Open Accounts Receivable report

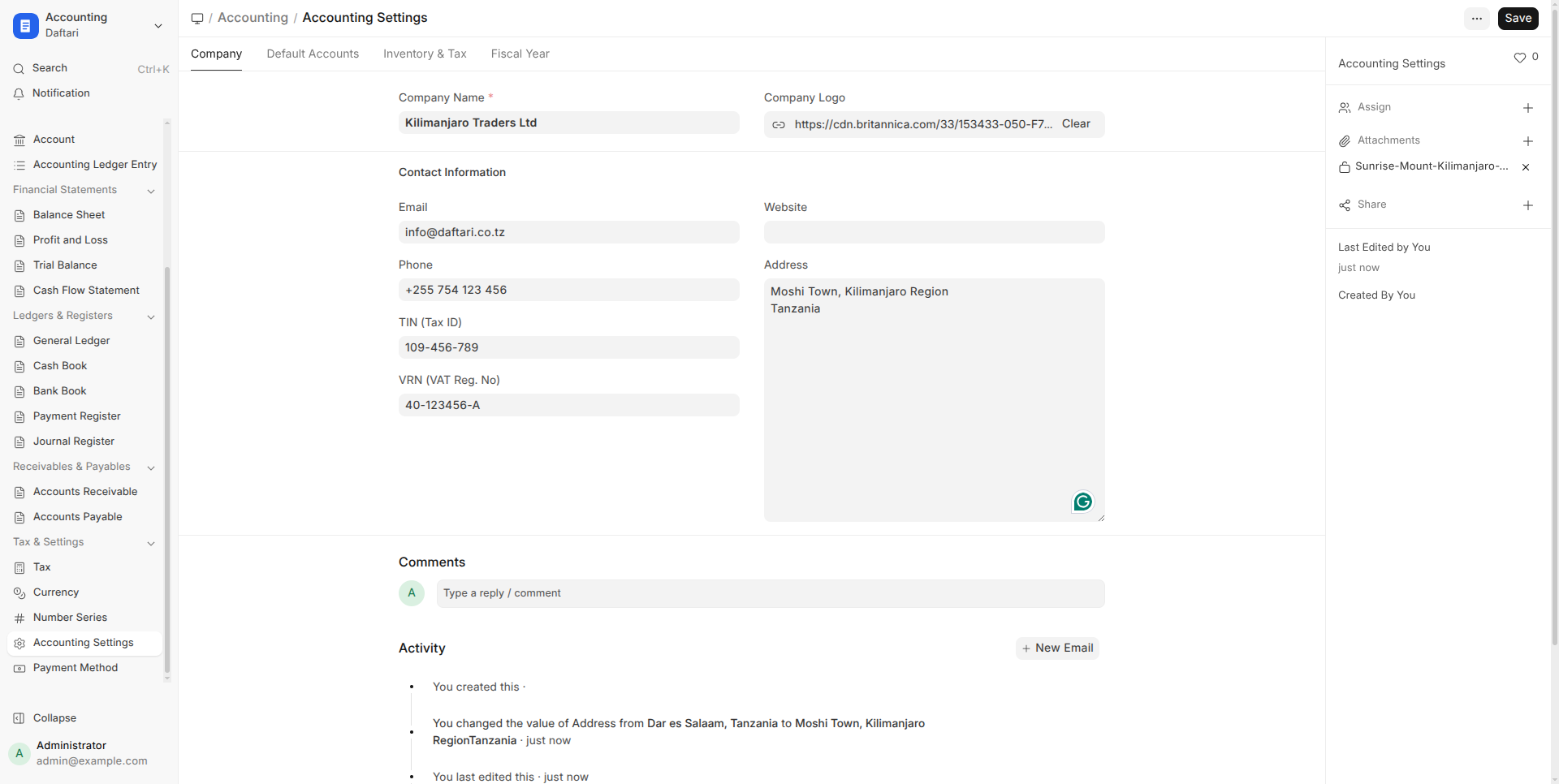84,492
